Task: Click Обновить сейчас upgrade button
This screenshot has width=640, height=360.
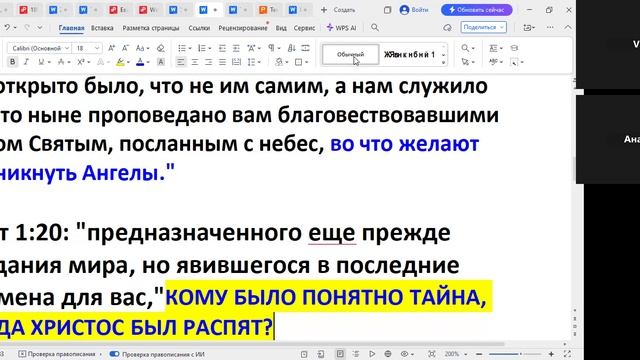Action: click(x=476, y=9)
